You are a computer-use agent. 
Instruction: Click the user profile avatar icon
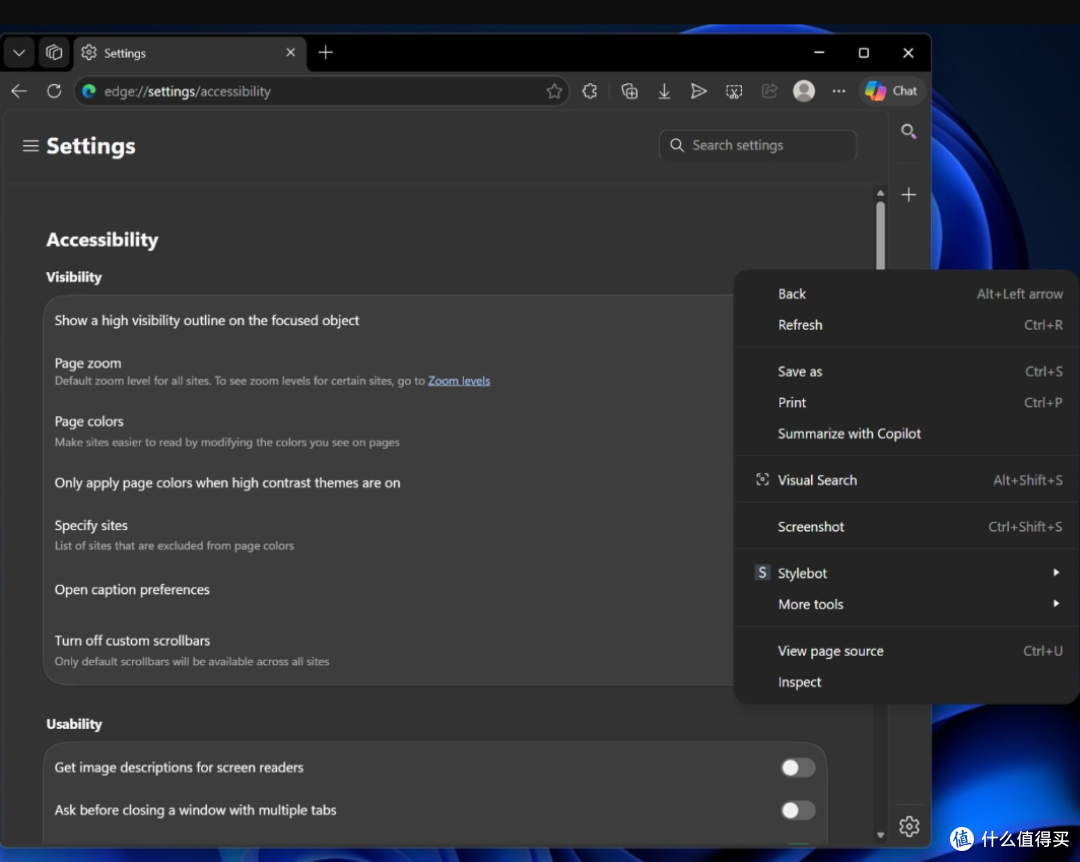click(804, 91)
